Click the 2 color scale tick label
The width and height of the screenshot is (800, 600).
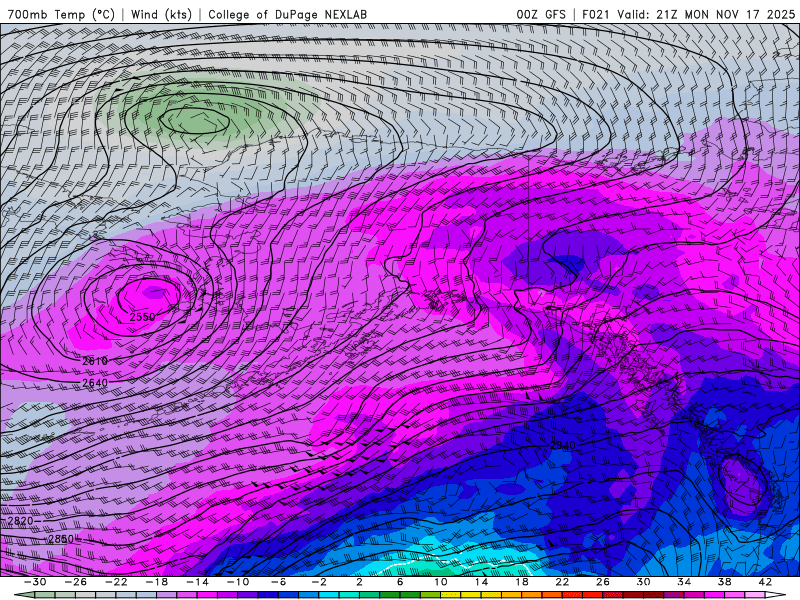point(359,582)
